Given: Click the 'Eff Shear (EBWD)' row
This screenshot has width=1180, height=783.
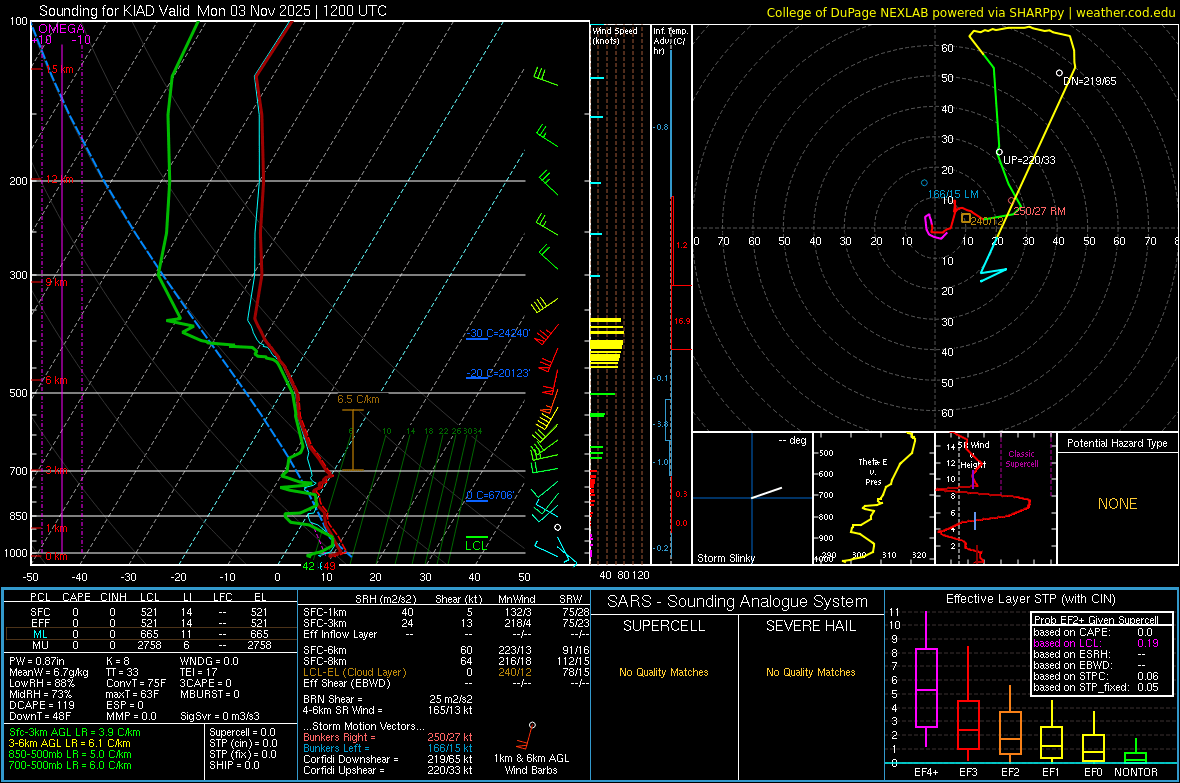Looking at the screenshot, I should pos(446,683).
